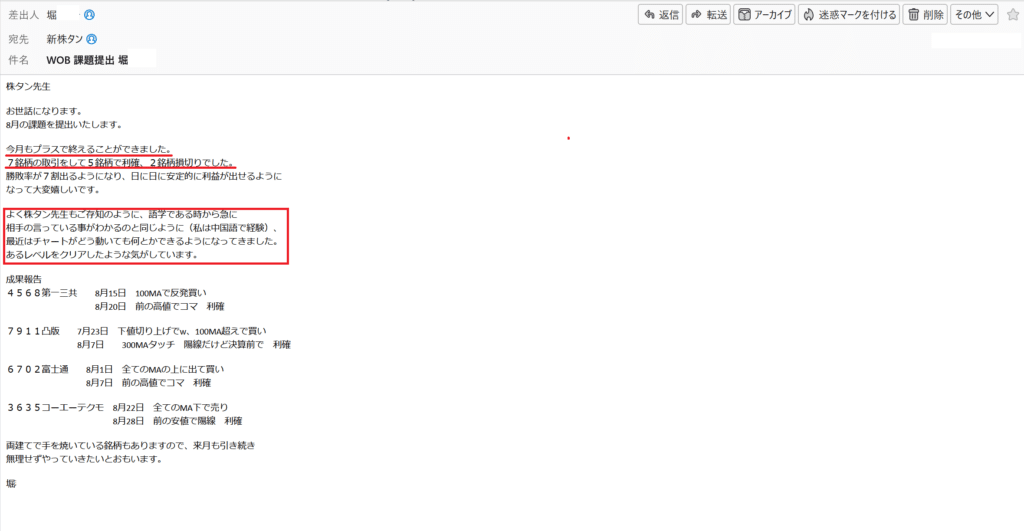Screen dimensions: 1024x531
Task: Delete the email with 削除
Action: (925, 15)
